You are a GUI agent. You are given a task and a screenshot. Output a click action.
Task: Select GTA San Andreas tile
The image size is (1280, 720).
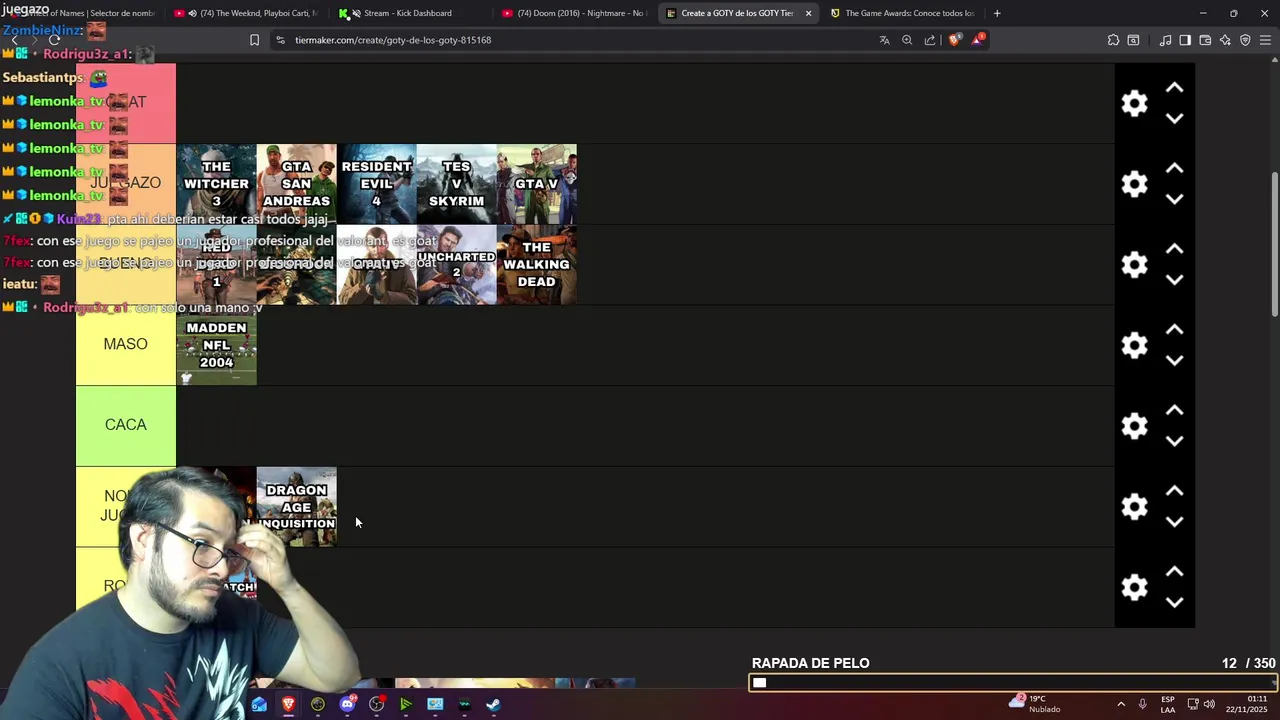click(296, 184)
